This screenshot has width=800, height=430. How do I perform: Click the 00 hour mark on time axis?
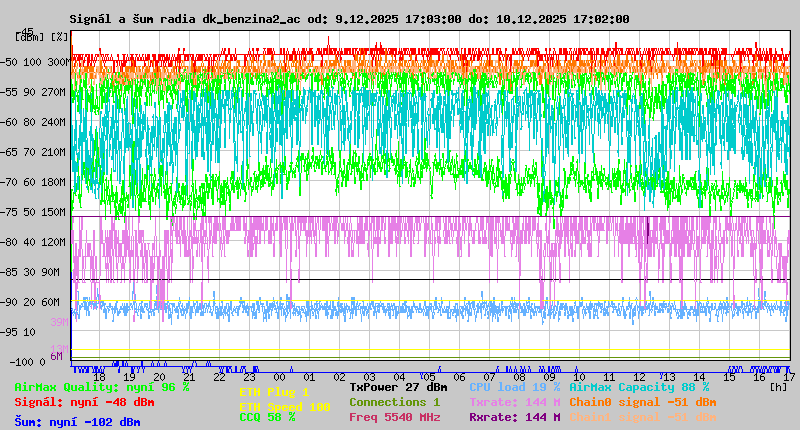pos(280,376)
